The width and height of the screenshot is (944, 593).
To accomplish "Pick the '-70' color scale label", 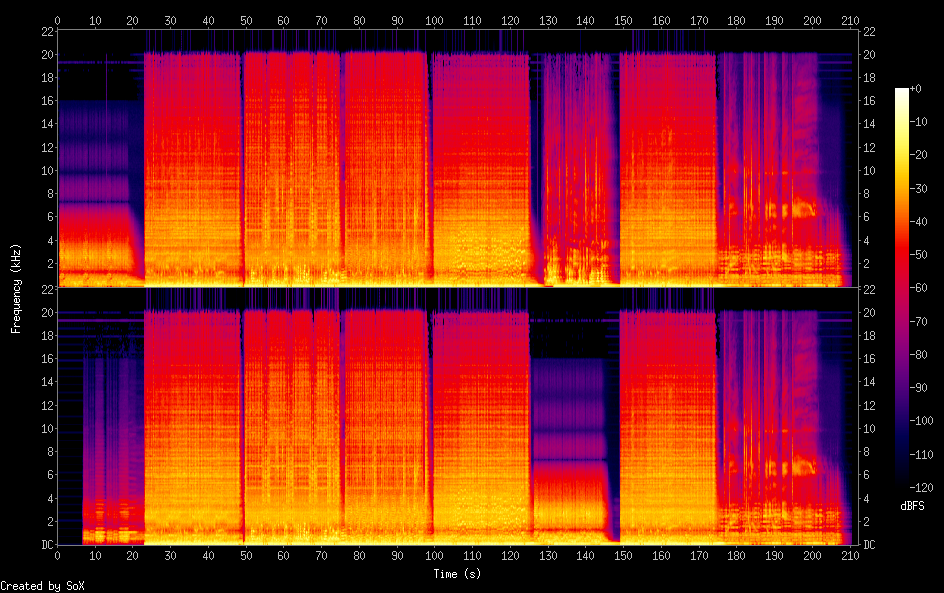I will 919,321.
